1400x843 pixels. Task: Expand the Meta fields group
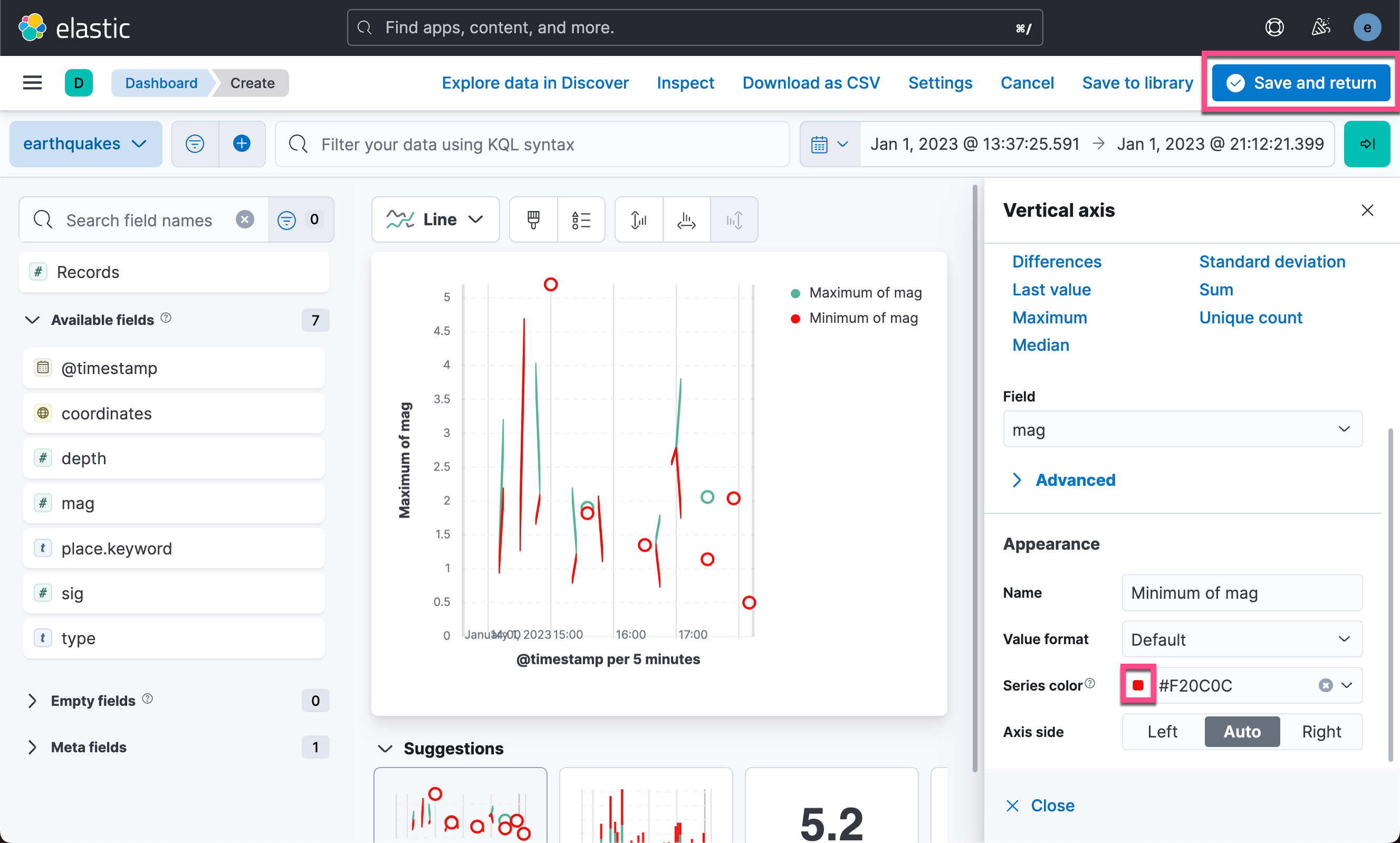pos(89,747)
